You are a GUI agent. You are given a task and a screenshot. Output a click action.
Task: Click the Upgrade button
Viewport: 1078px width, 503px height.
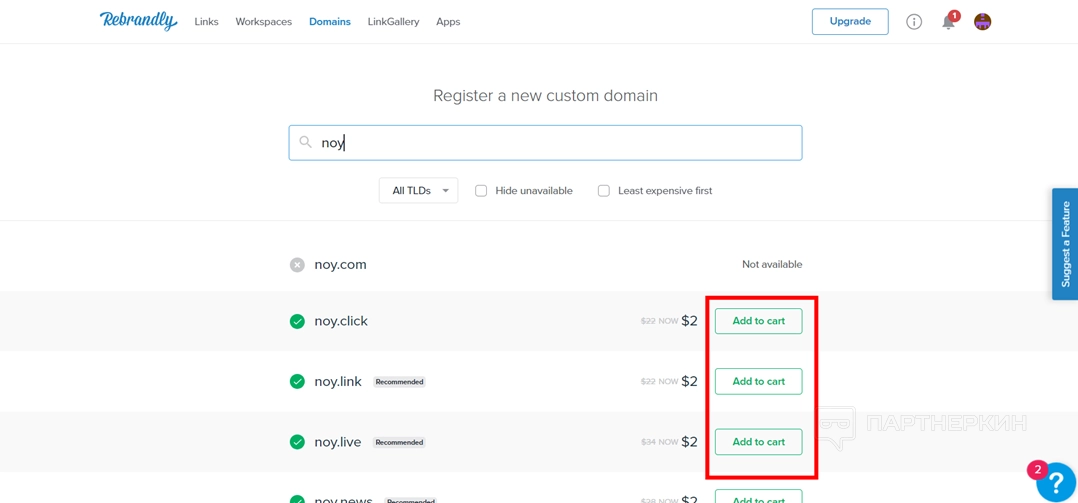pyautogui.click(x=849, y=22)
